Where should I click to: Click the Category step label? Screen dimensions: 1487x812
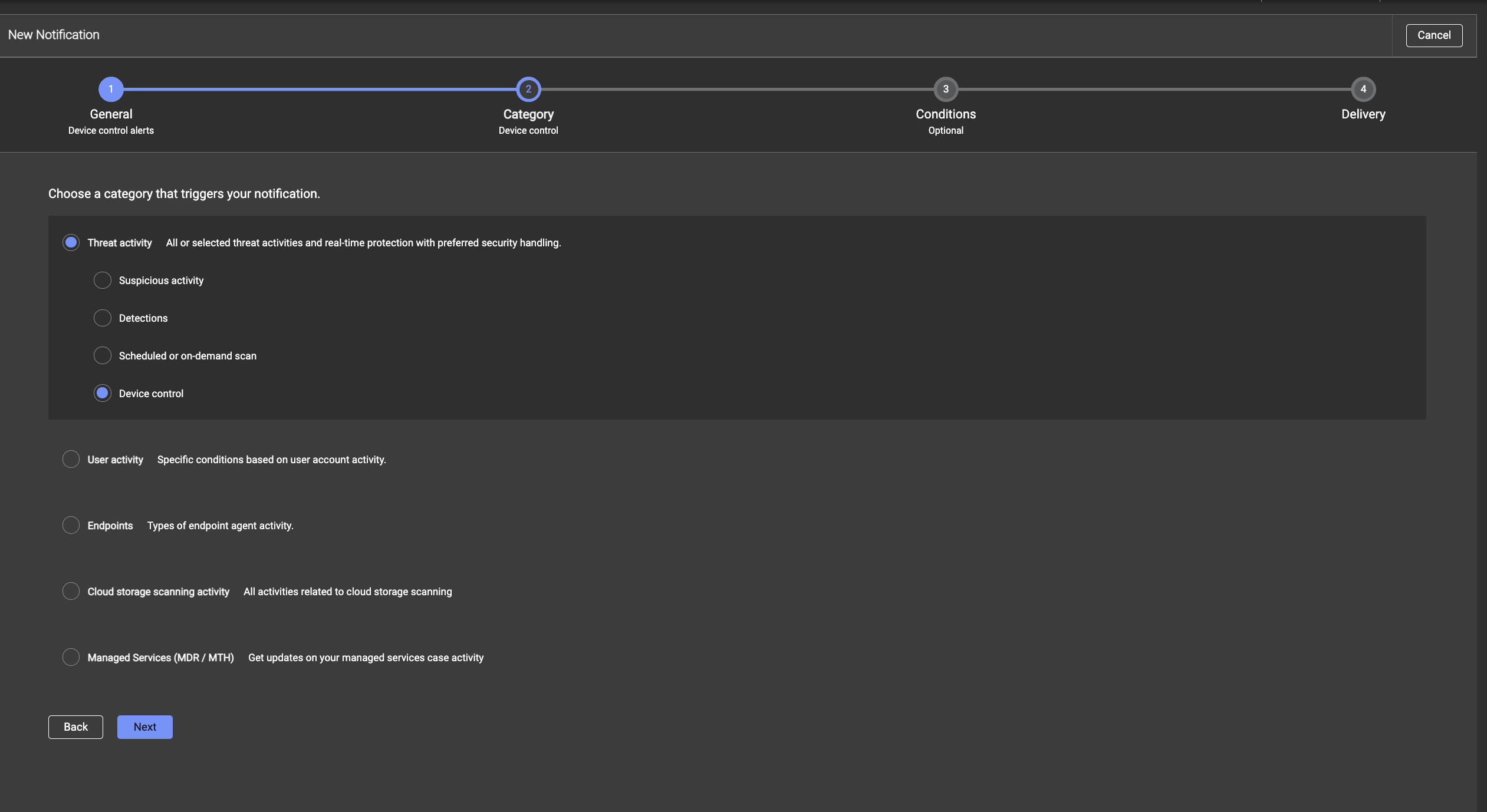coord(528,114)
